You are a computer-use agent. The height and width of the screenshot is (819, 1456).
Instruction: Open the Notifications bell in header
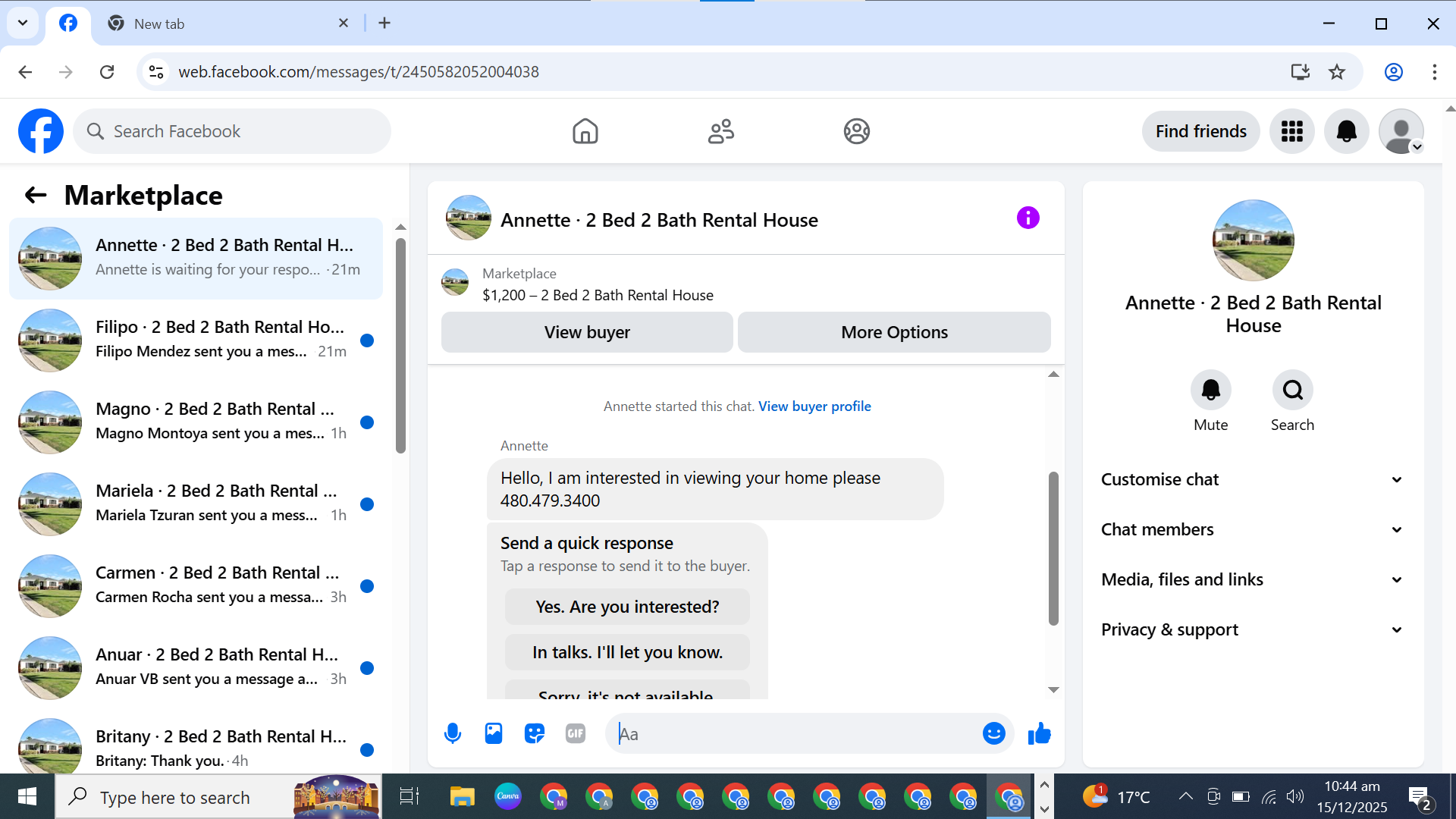pos(1347,131)
